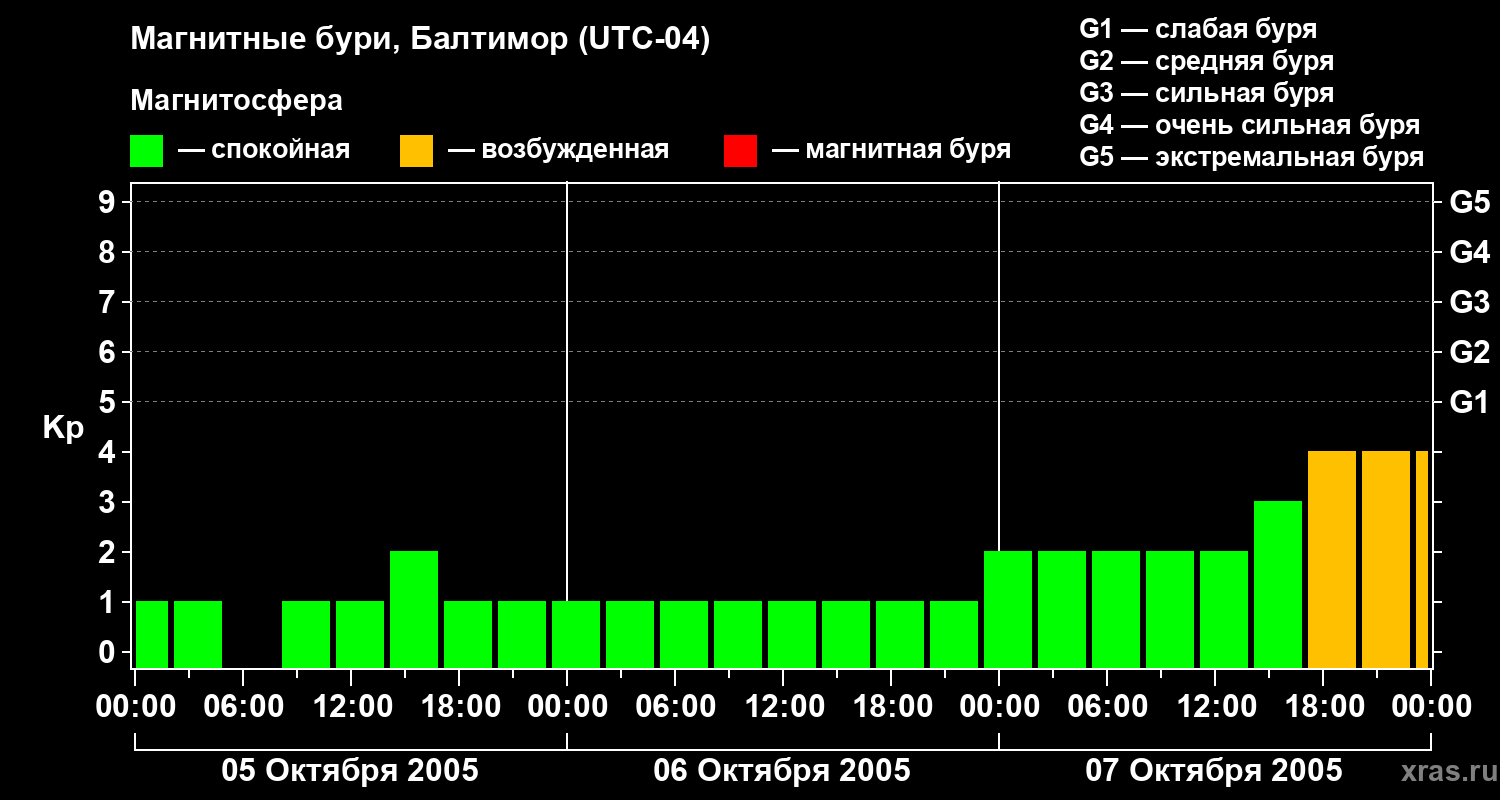Image resolution: width=1500 pixels, height=800 pixels.
Task: Click the Kp axis value 2
Action: click(109, 552)
